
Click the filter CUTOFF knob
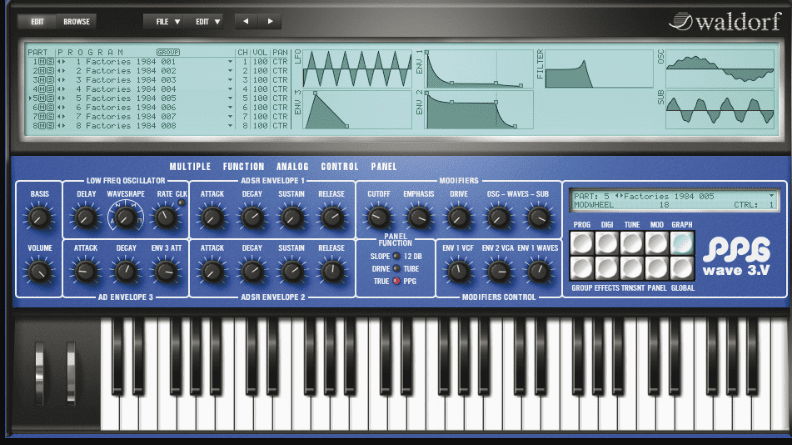click(377, 216)
